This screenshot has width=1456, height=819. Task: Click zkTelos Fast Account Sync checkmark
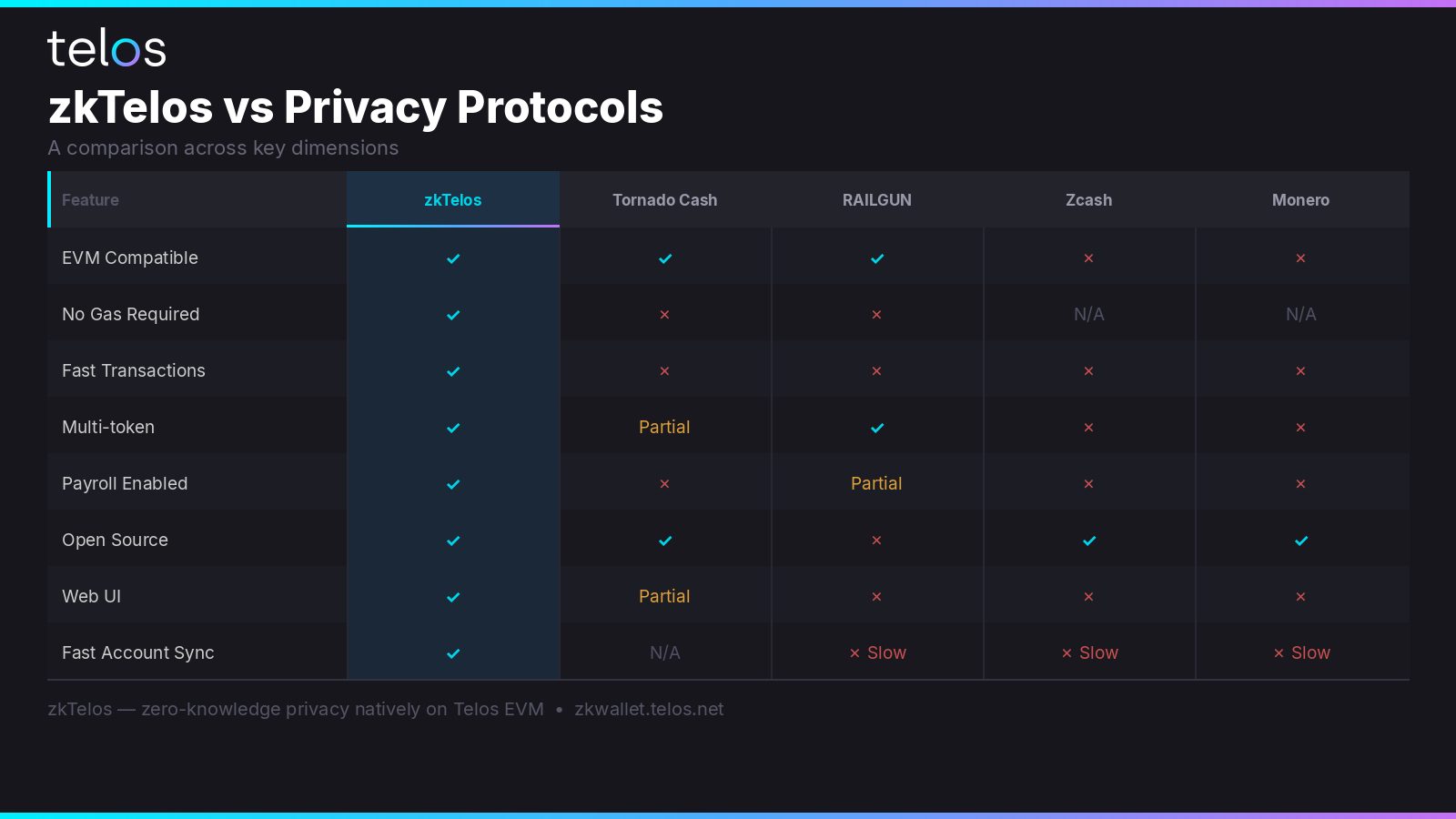(453, 653)
